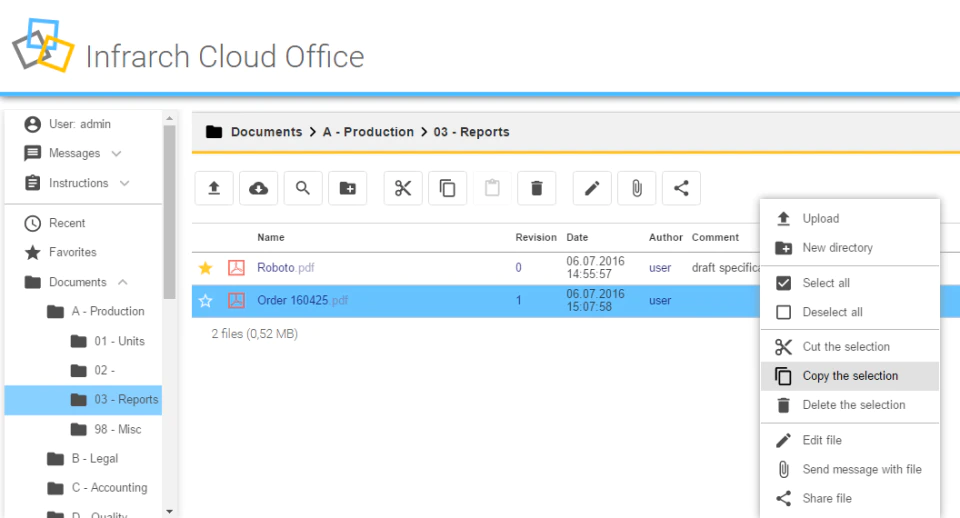
Task: Choose Send message with file
Action: [850, 470]
